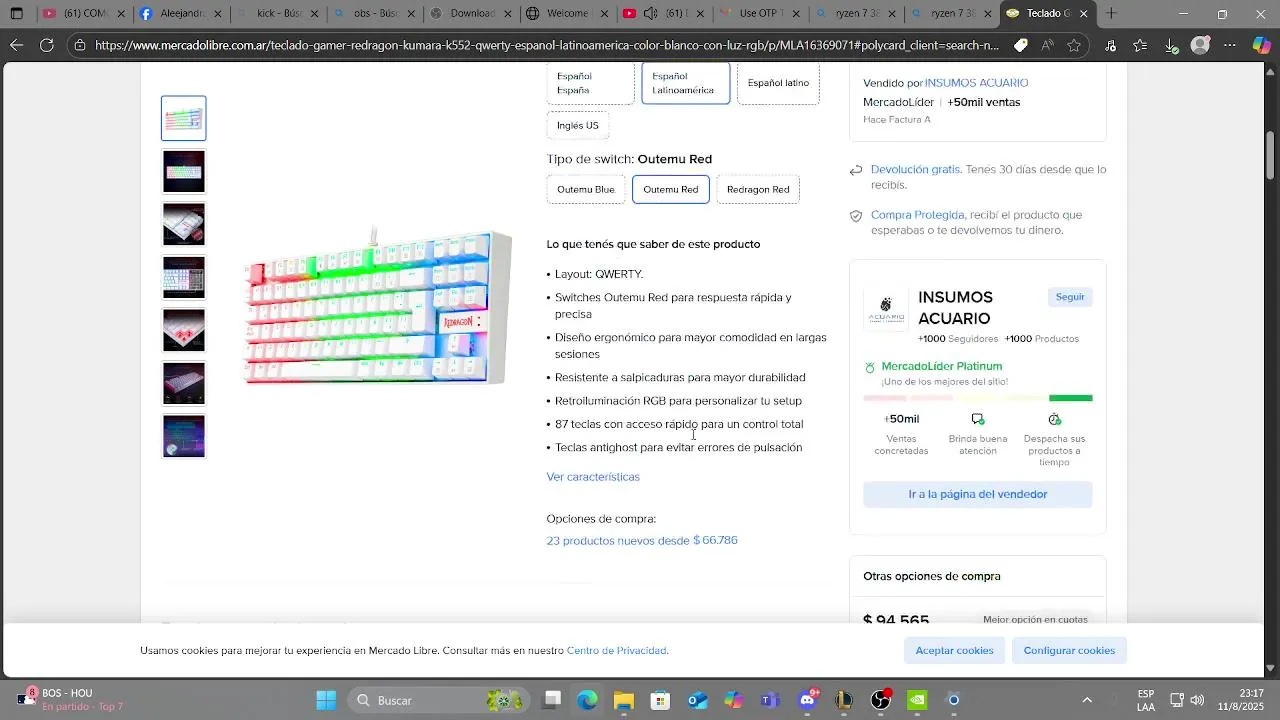Click the seller logo of Insumos Acuario

point(886,309)
